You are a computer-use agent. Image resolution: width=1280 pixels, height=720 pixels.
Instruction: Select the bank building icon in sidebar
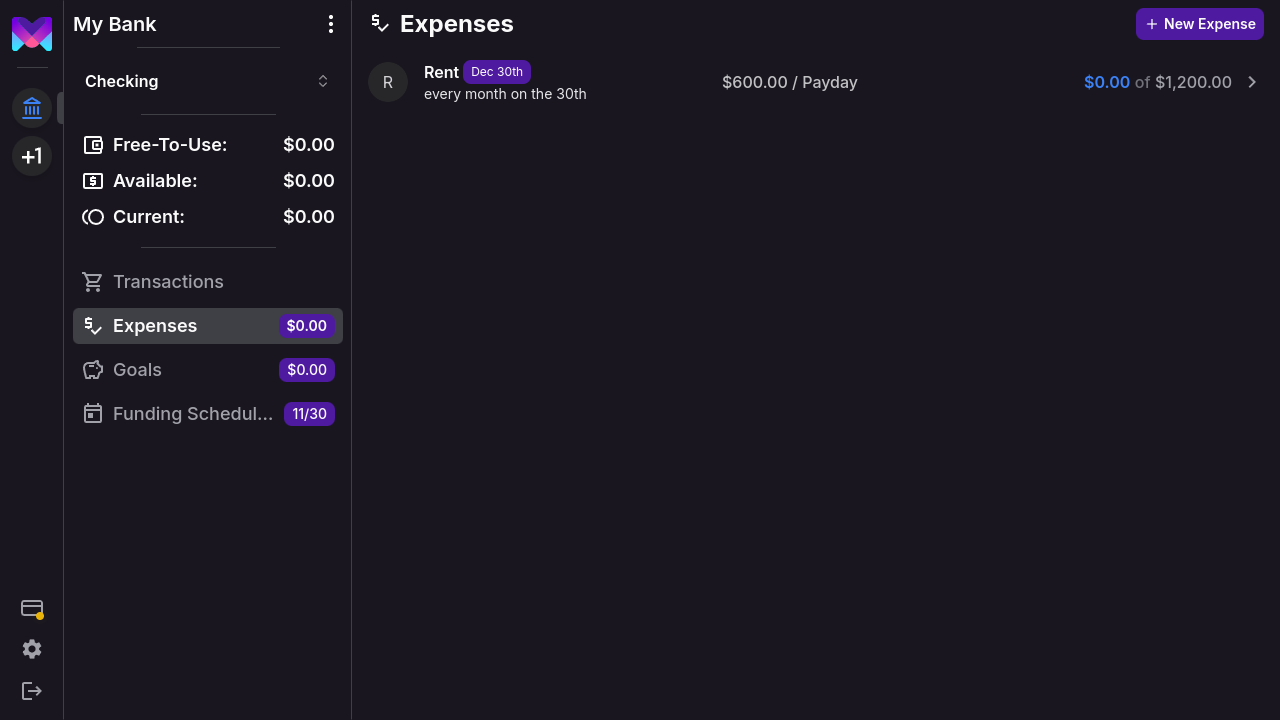(x=32, y=108)
